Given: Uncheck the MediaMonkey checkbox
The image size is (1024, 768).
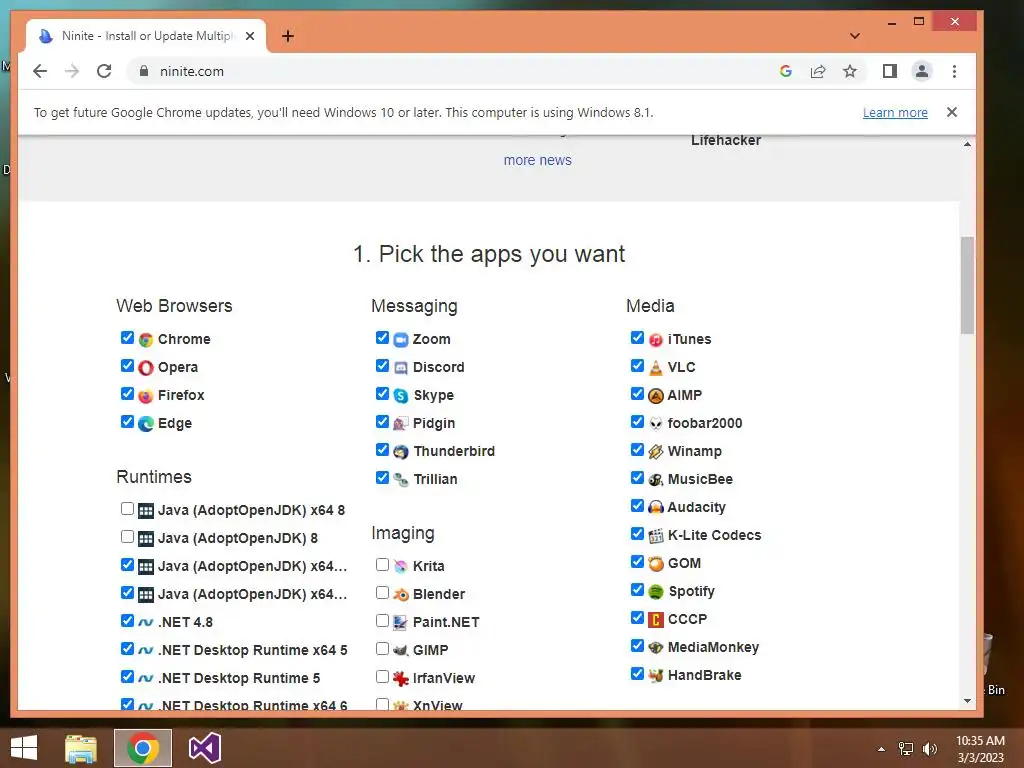Looking at the screenshot, I should (637, 646).
